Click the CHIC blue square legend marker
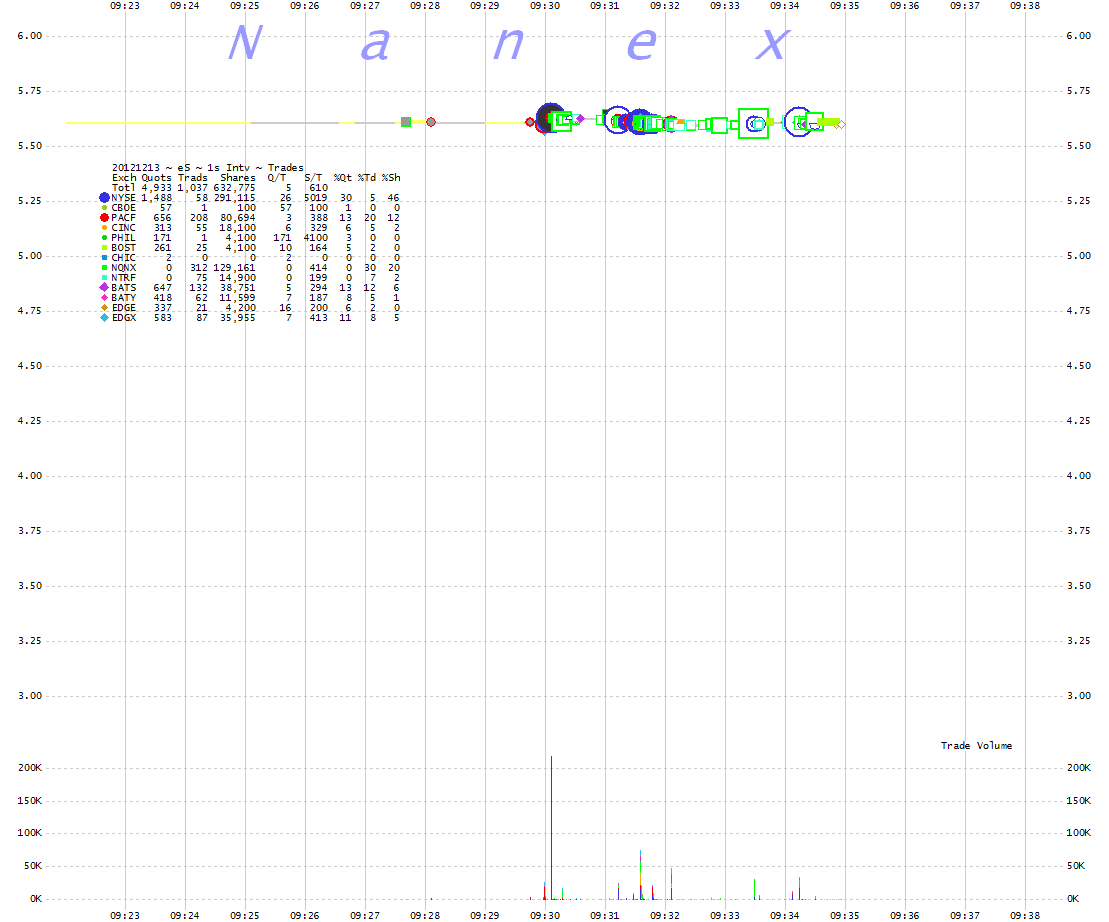 point(104,257)
